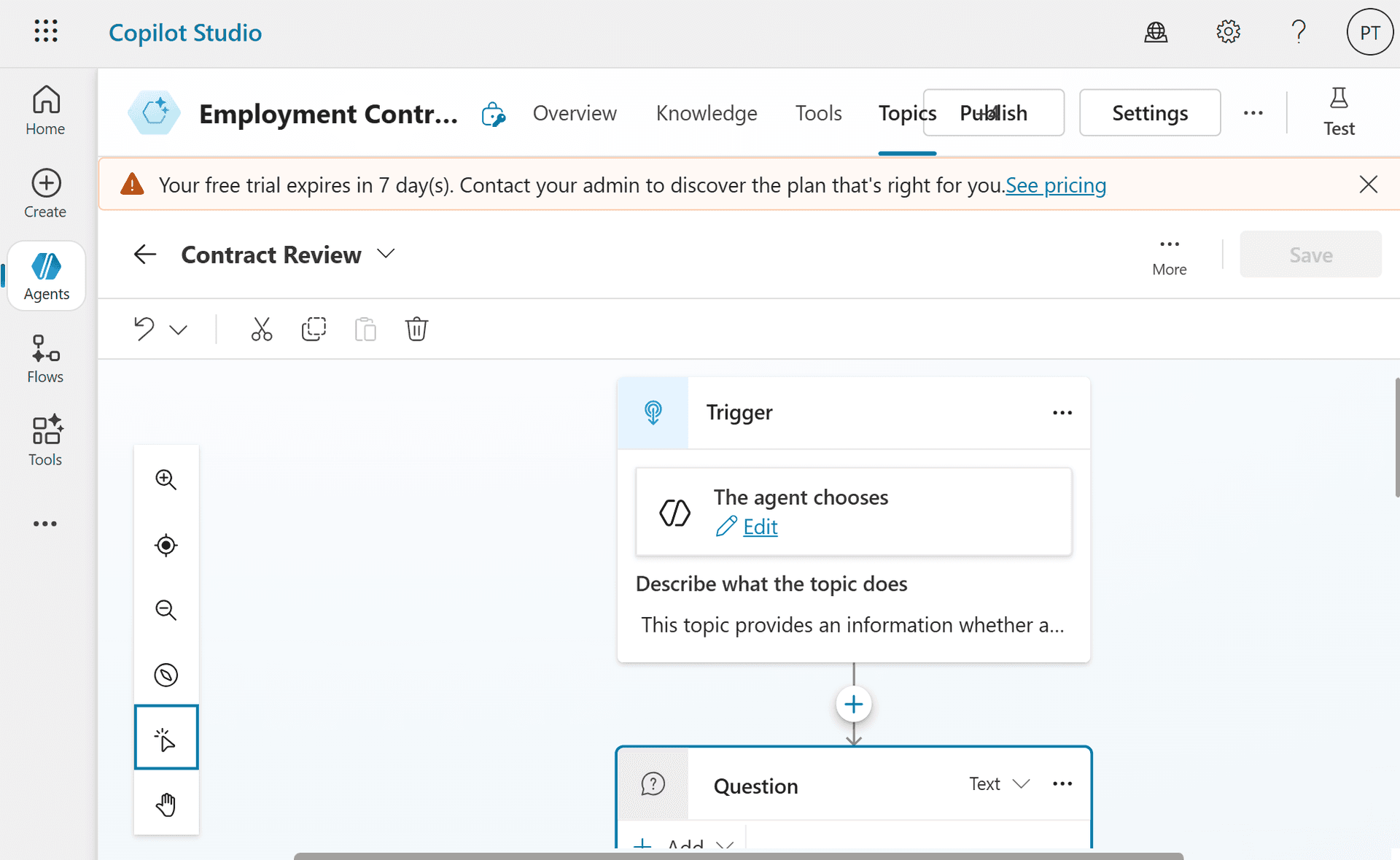
Task: Reset canvas view to center
Action: pos(166,545)
